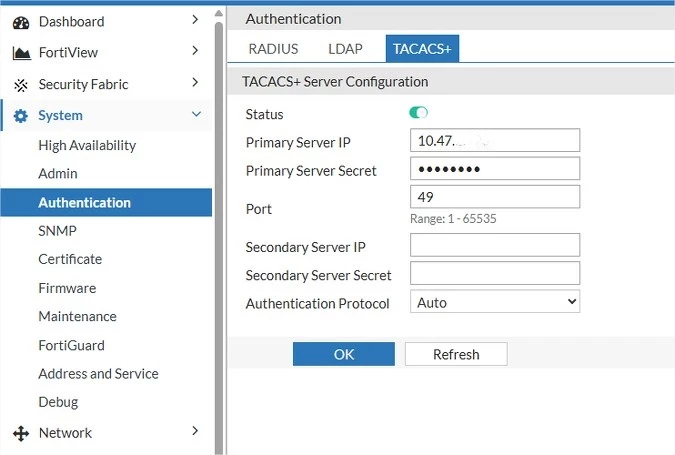Toggle the TACACS+ Status switch
The height and width of the screenshot is (455, 675).
click(418, 113)
